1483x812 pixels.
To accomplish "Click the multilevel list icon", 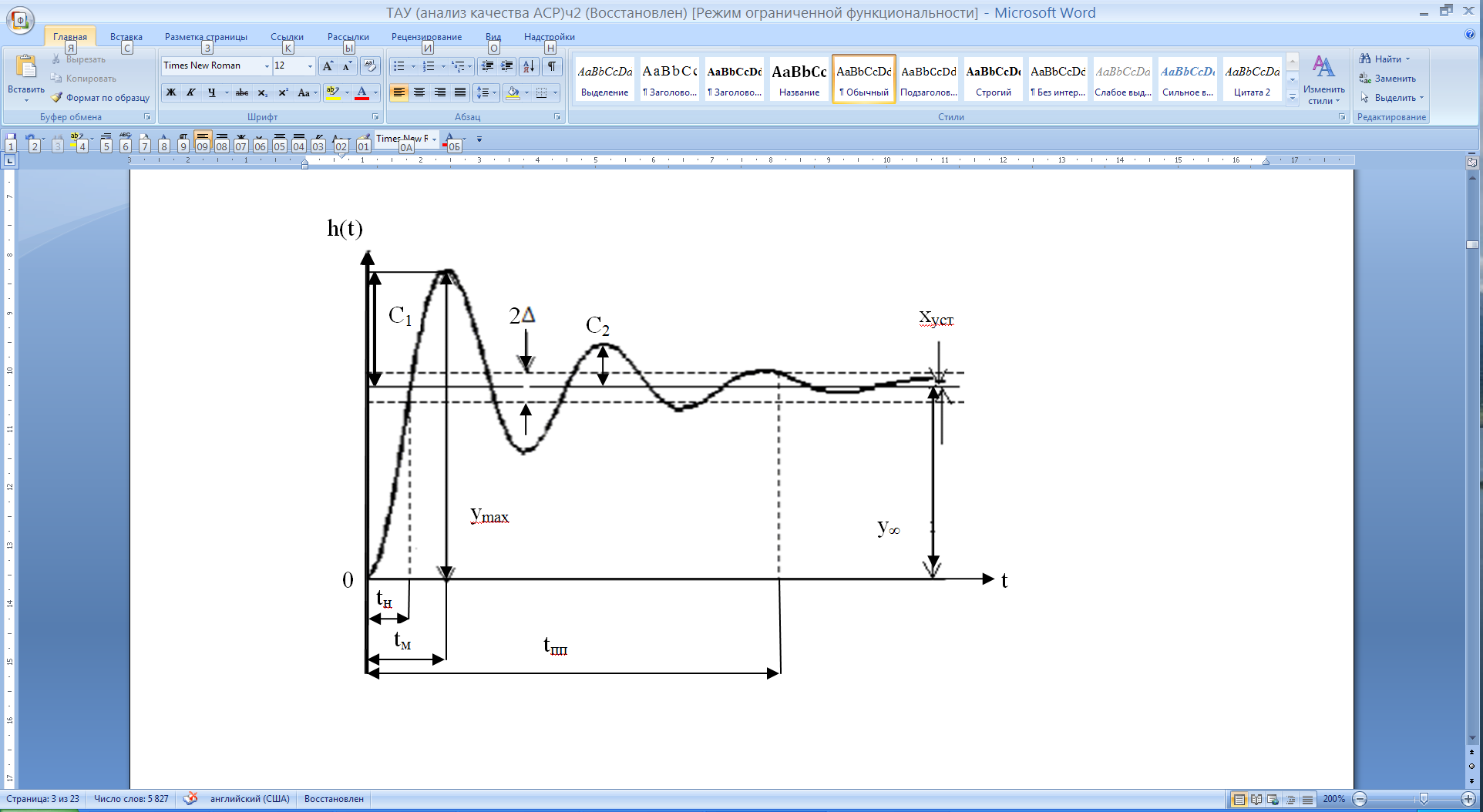I will (459, 66).
